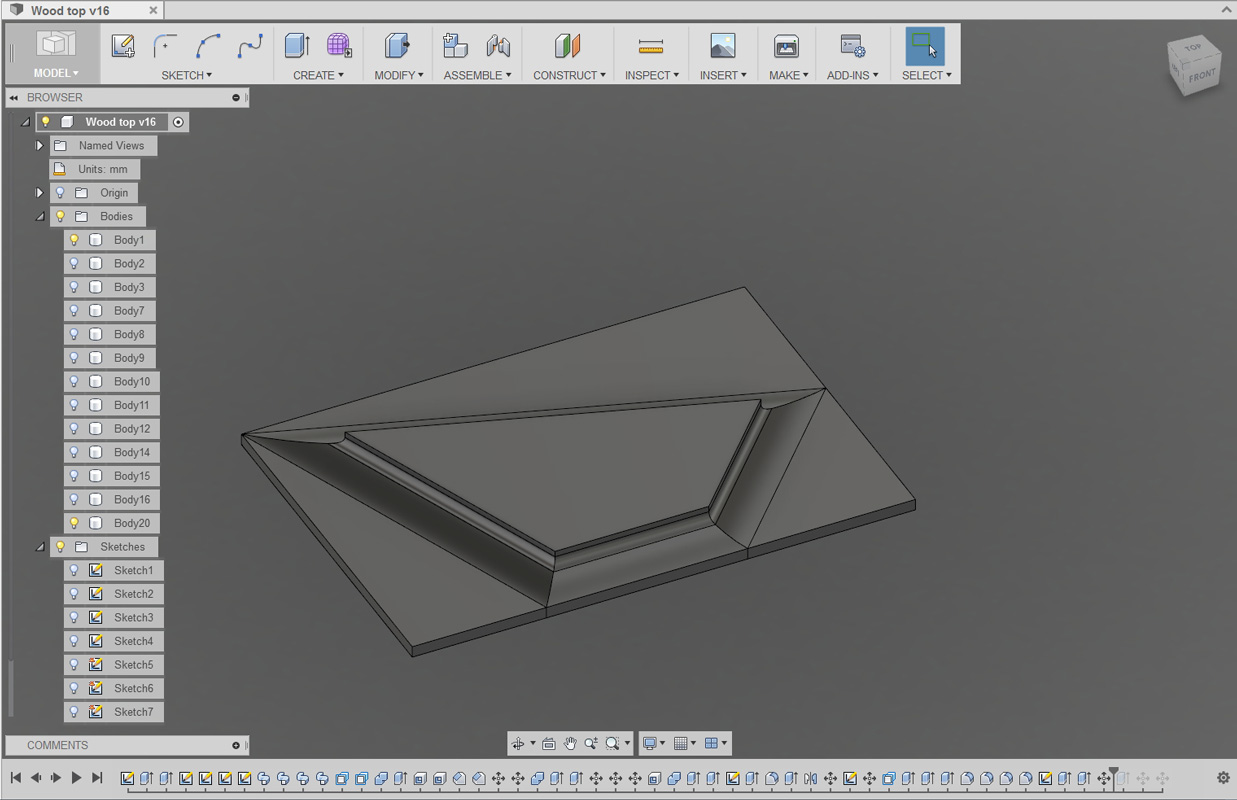Activate Wood top v16 radio button
1237x800 pixels.
pyautogui.click(x=178, y=122)
